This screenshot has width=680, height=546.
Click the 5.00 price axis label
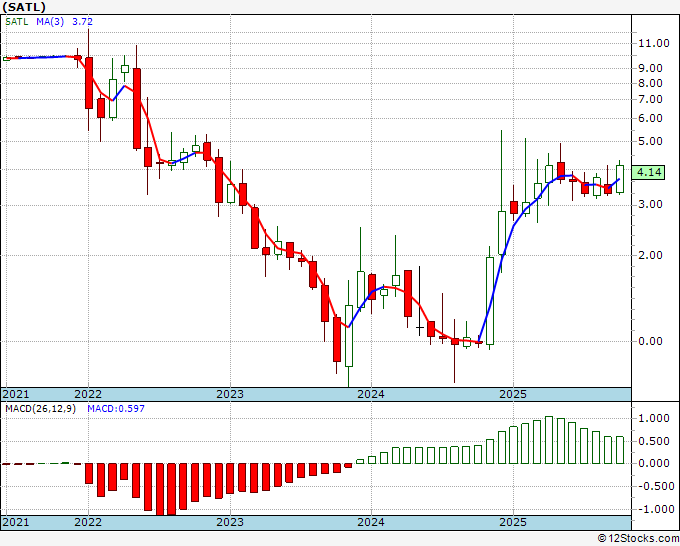(x=650, y=141)
